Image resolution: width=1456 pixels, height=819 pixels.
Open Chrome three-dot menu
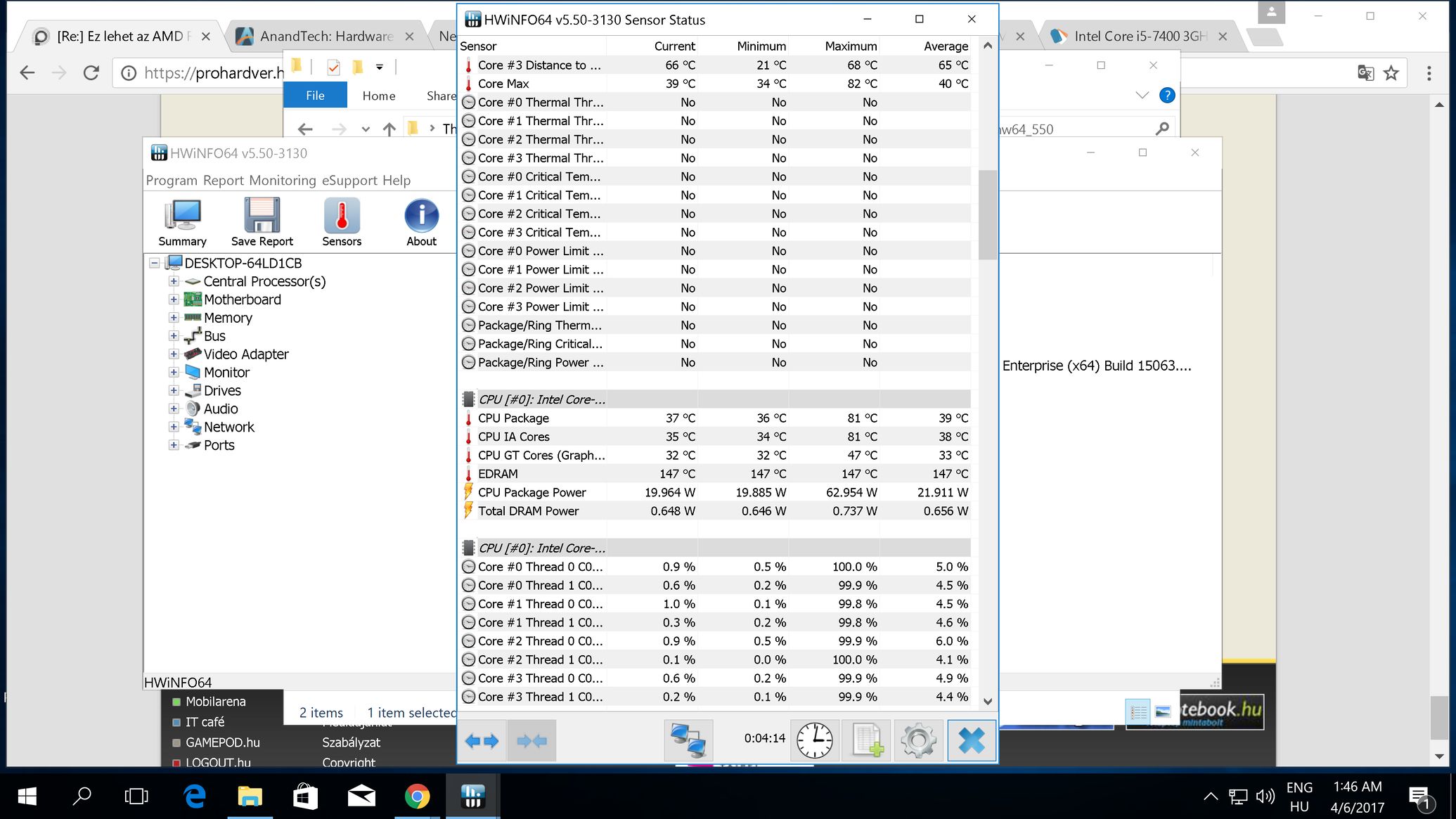click(1429, 73)
